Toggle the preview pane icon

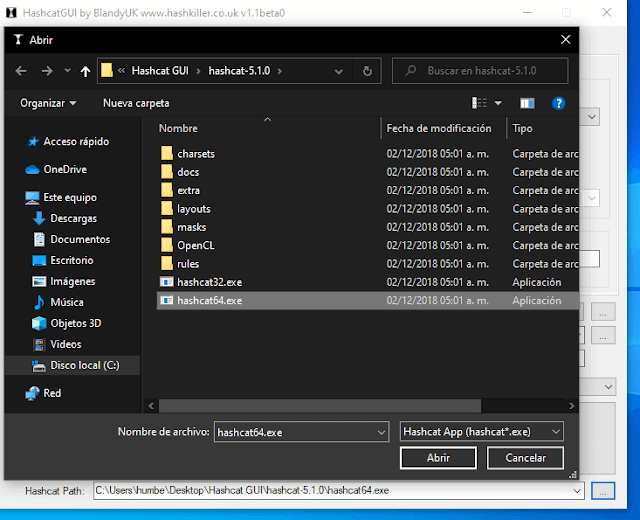click(527, 103)
